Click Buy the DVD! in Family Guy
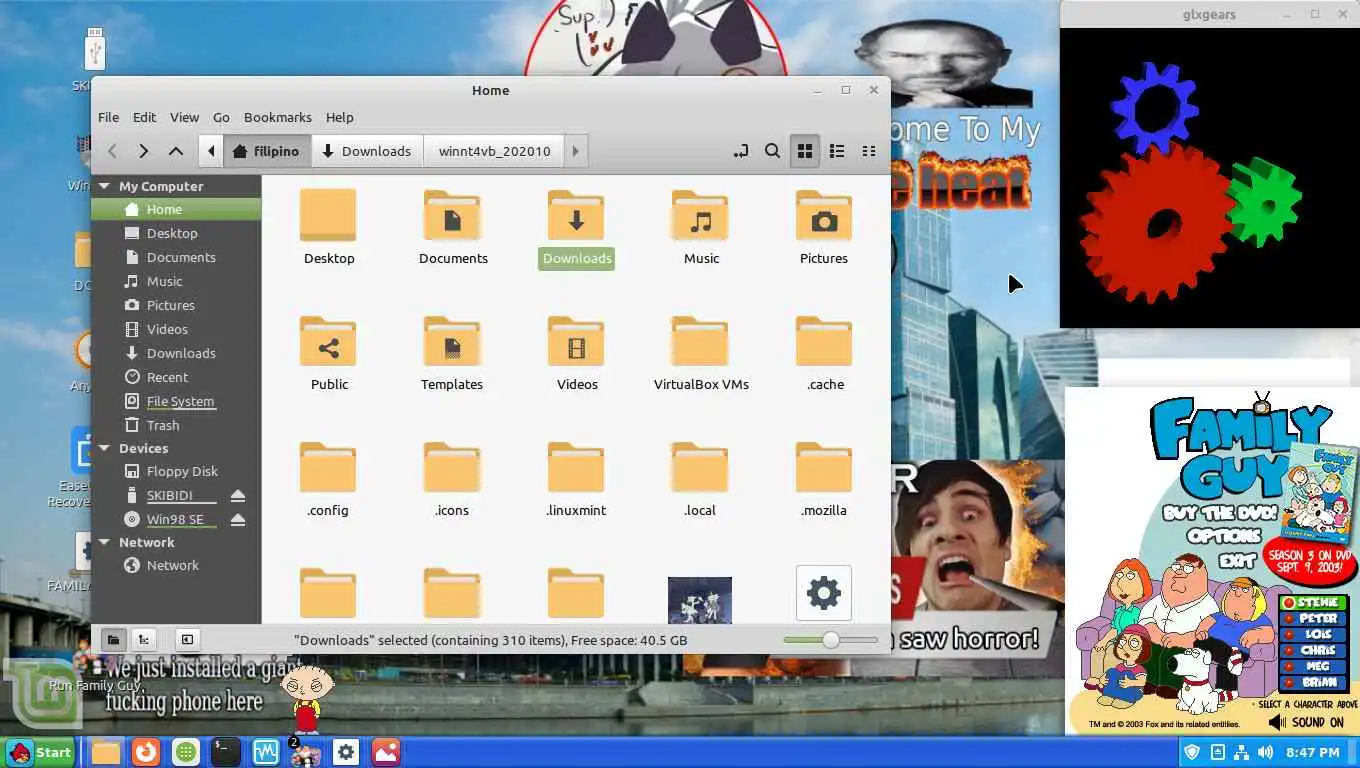This screenshot has width=1360, height=768. tap(1220, 513)
